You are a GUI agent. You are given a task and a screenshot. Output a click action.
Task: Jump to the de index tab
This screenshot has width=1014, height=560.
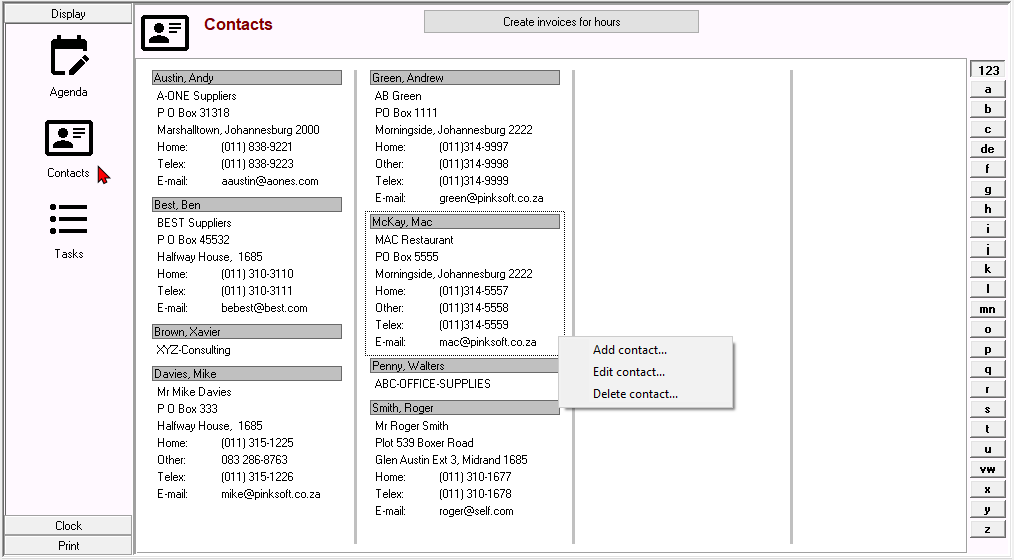987,149
